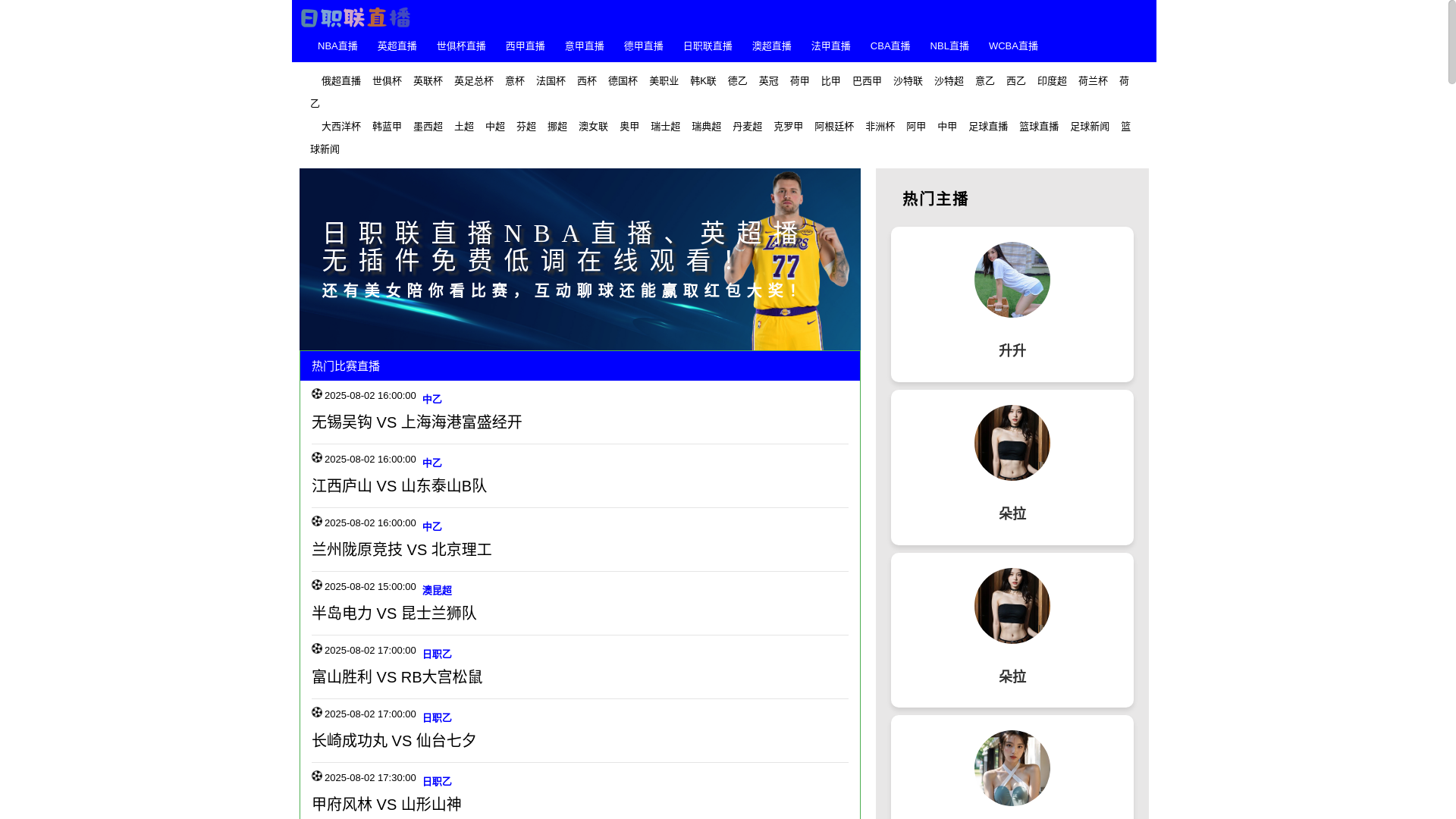Click soccer ball icon beside 无锡吴钩 match
Screen dimensions: 1456x819
317,394
